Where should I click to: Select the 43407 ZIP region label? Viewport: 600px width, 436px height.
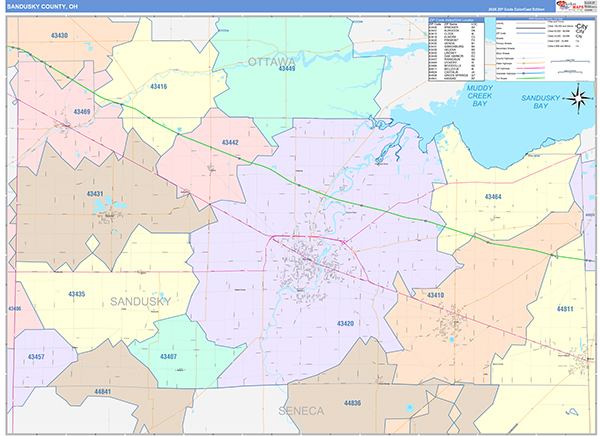pos(168,357)
